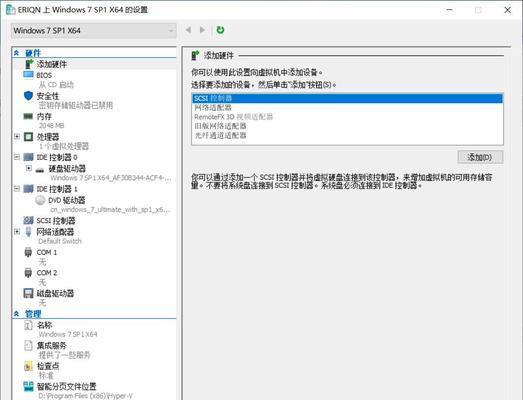
Task: Click the DVD 驱动器 disc icon
Action: [40, 200]
